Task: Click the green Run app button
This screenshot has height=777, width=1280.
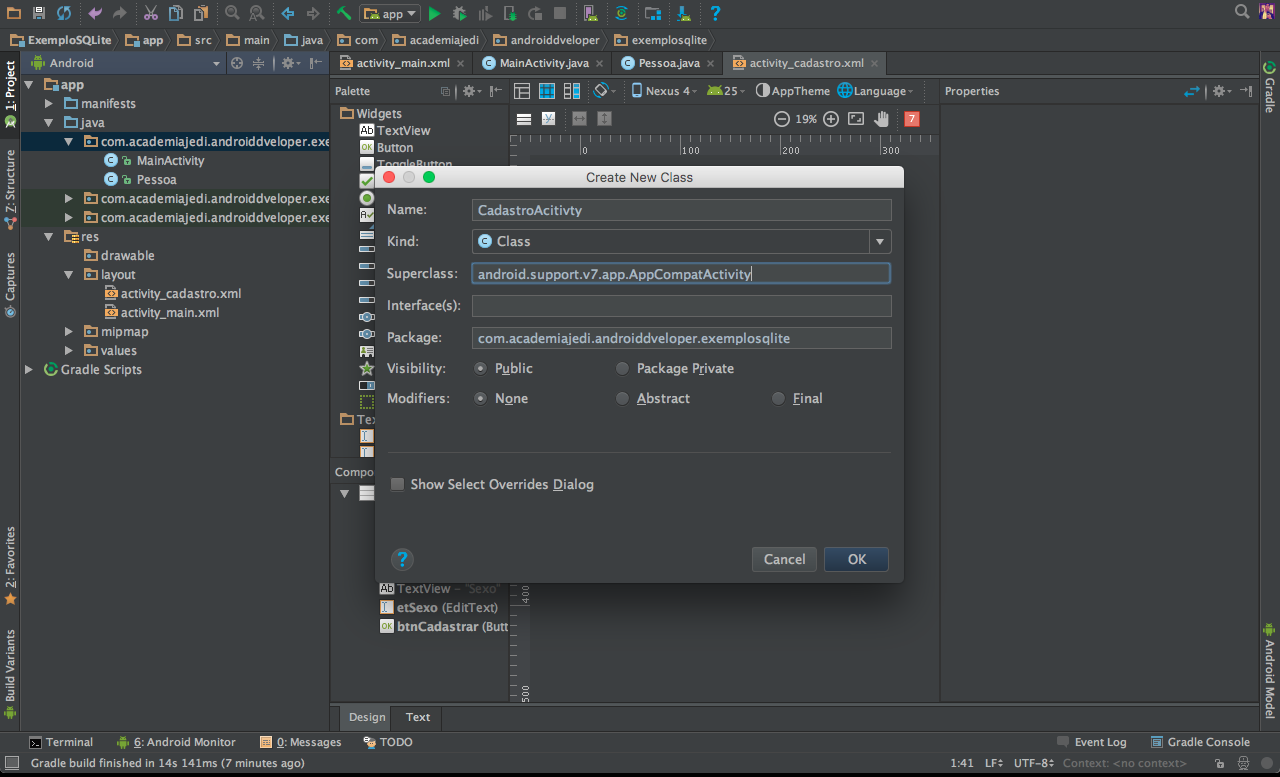Action: click(434, 13)
